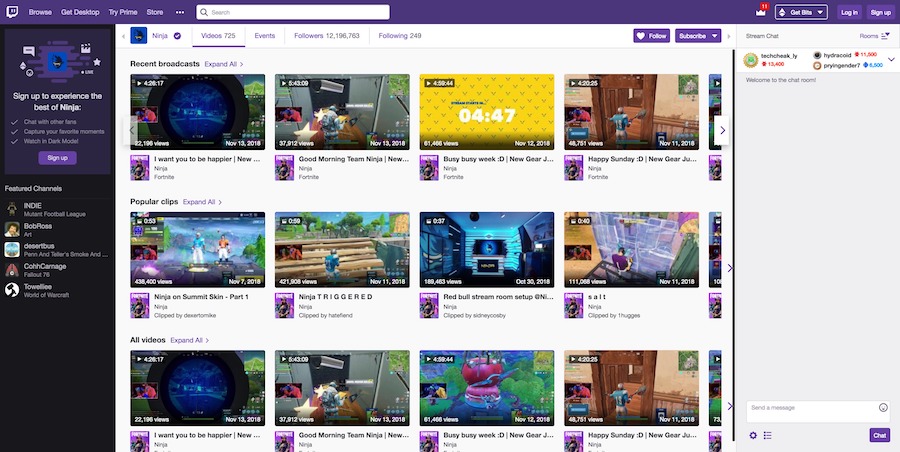
Task: Open 'Good Morning Team Ninja' recent broadcast title
Action: [354, 159]
